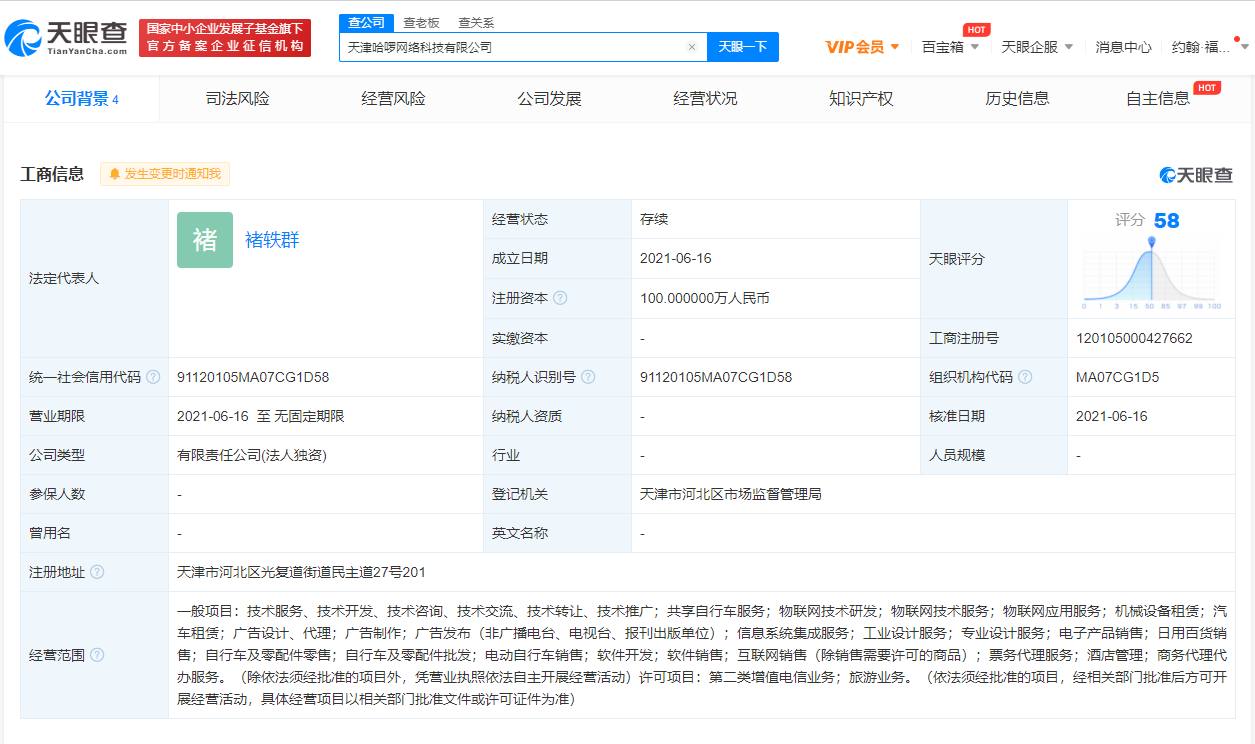This screenshot has width=1255, height=744.
Task: Open the 经营状况 tab
Action: coord(705,99)
